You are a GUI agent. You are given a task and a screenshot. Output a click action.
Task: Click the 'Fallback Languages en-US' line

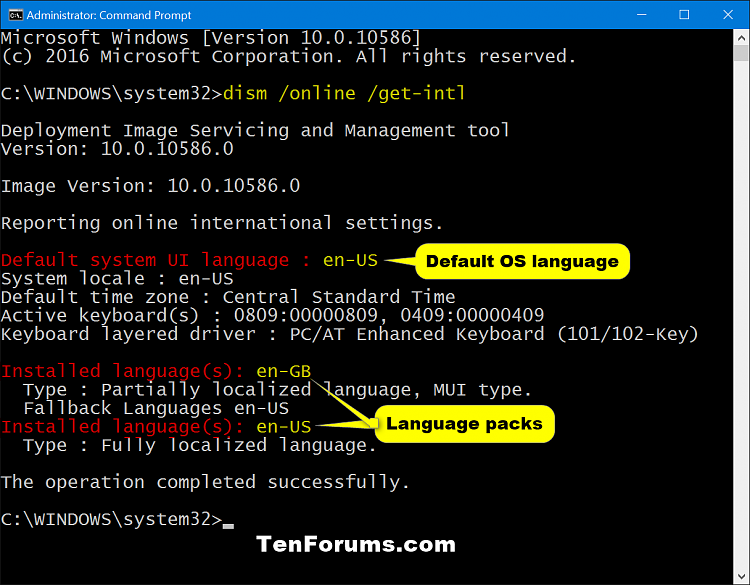click(x=156, y=408)
